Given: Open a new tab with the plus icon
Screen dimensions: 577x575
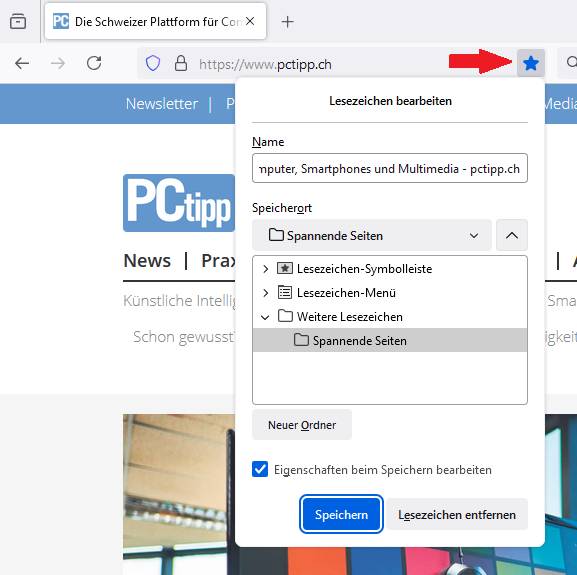Looking at the screenshot, I should pyautogui.click(x=287, y=22).
